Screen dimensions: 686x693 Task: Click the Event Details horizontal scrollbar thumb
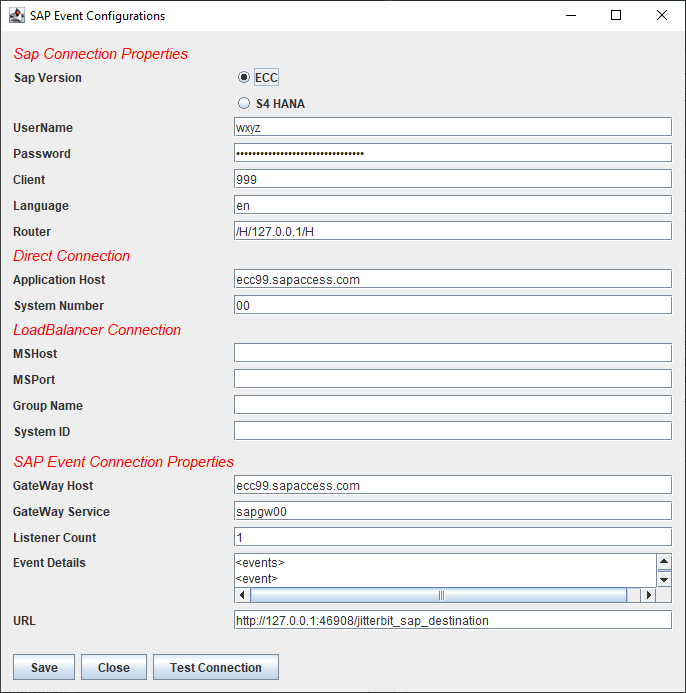click(438, 595)
